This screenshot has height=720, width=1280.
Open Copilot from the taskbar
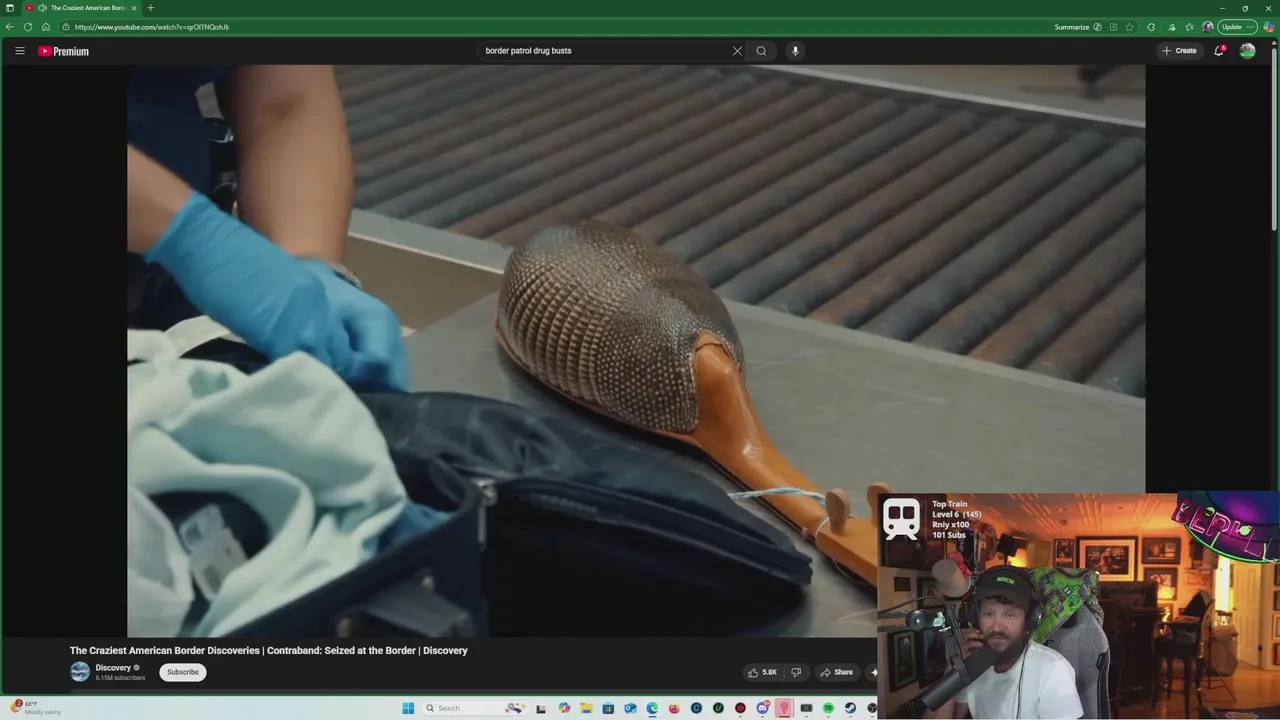(x=564, y=708)
